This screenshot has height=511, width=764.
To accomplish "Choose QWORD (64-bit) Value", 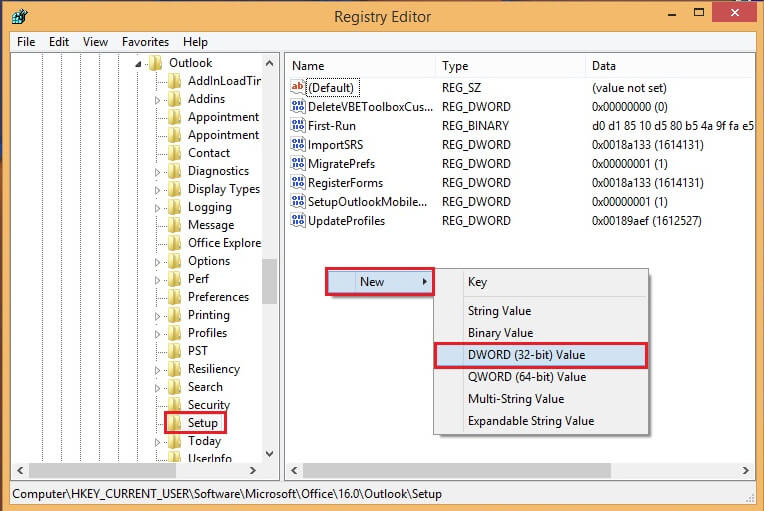I will [541, 377].
